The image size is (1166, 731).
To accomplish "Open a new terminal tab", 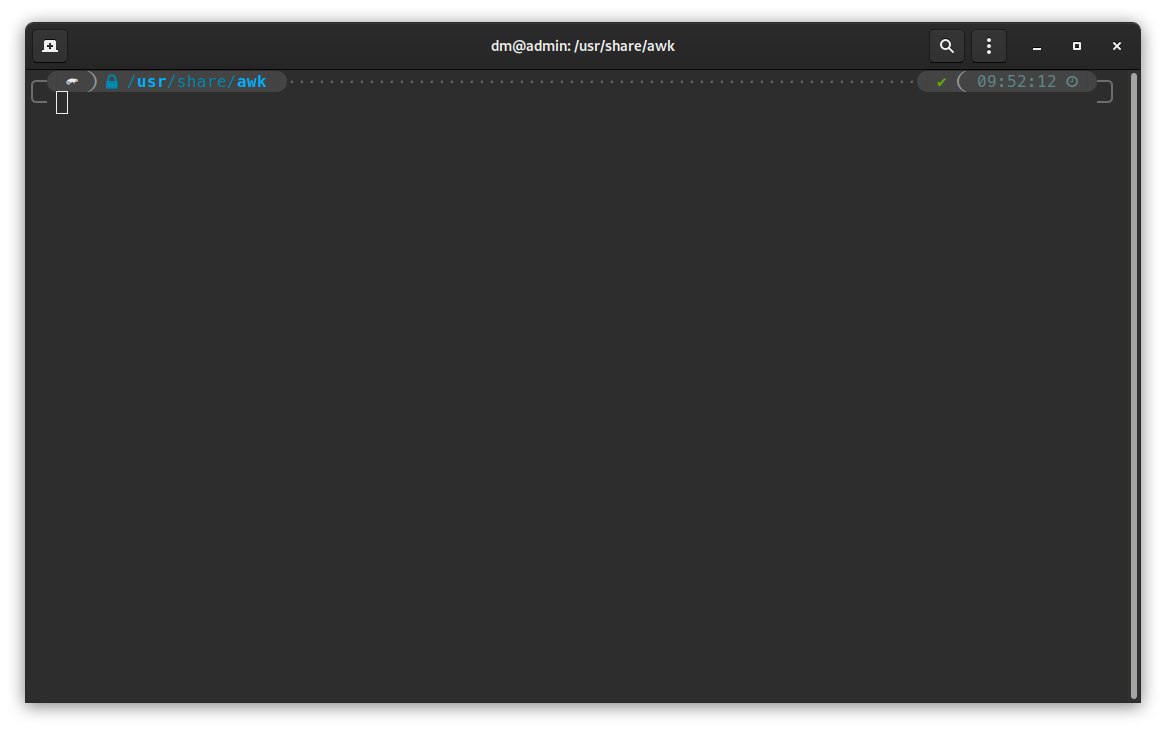I will tap(50, 46).
